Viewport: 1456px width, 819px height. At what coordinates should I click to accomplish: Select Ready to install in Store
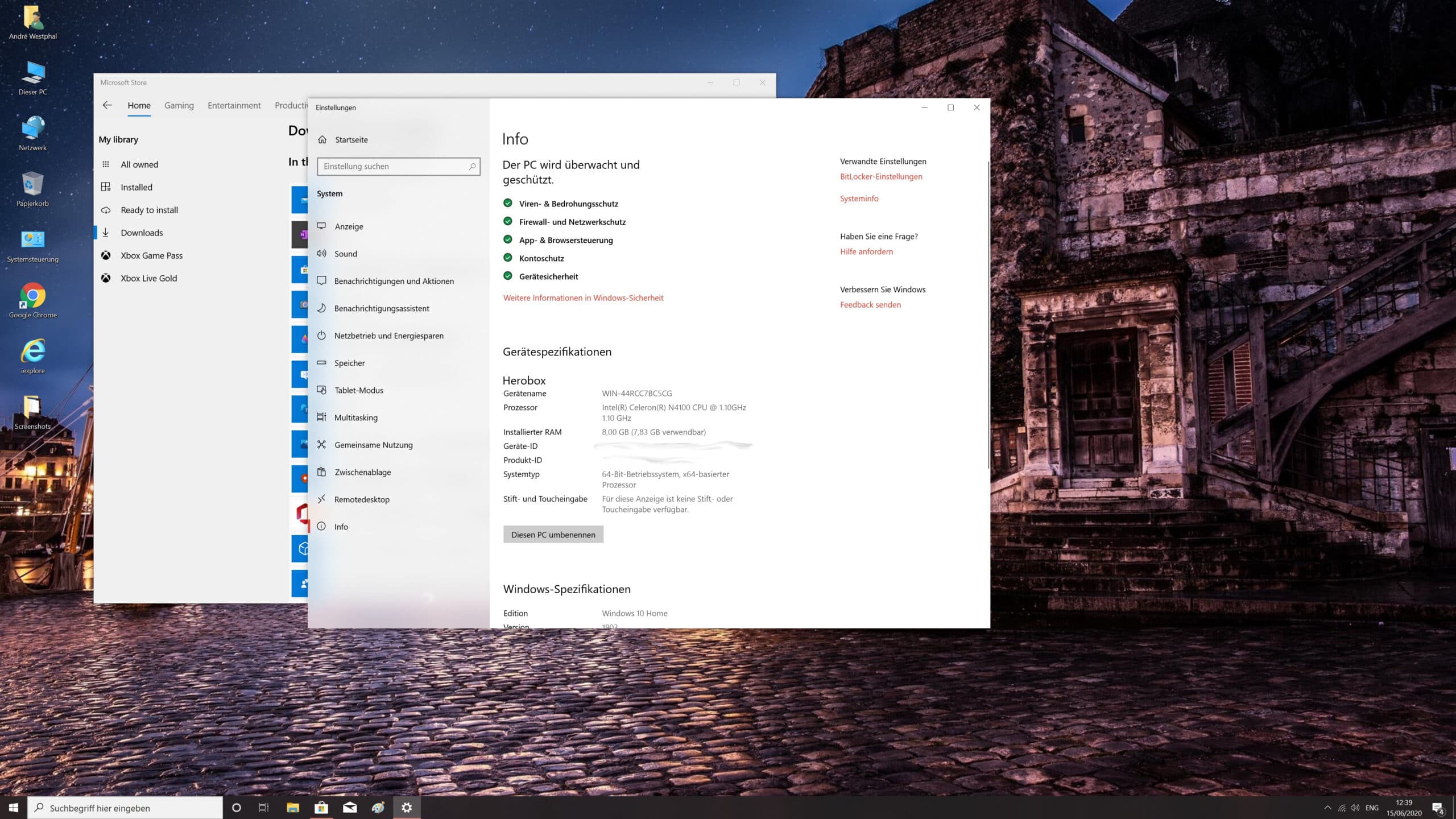click(x=191, y=210)
